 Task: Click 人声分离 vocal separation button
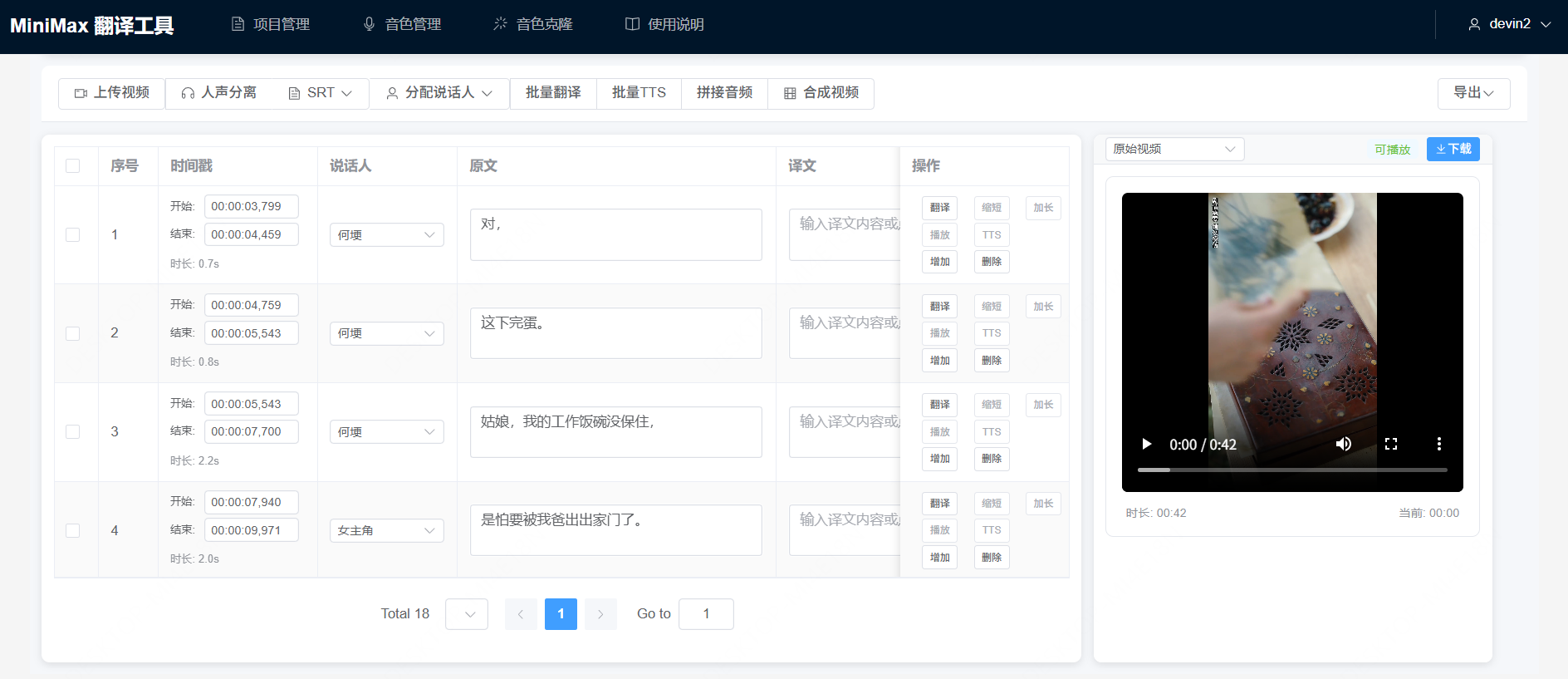pyautogui.click(x=218, y=92)
